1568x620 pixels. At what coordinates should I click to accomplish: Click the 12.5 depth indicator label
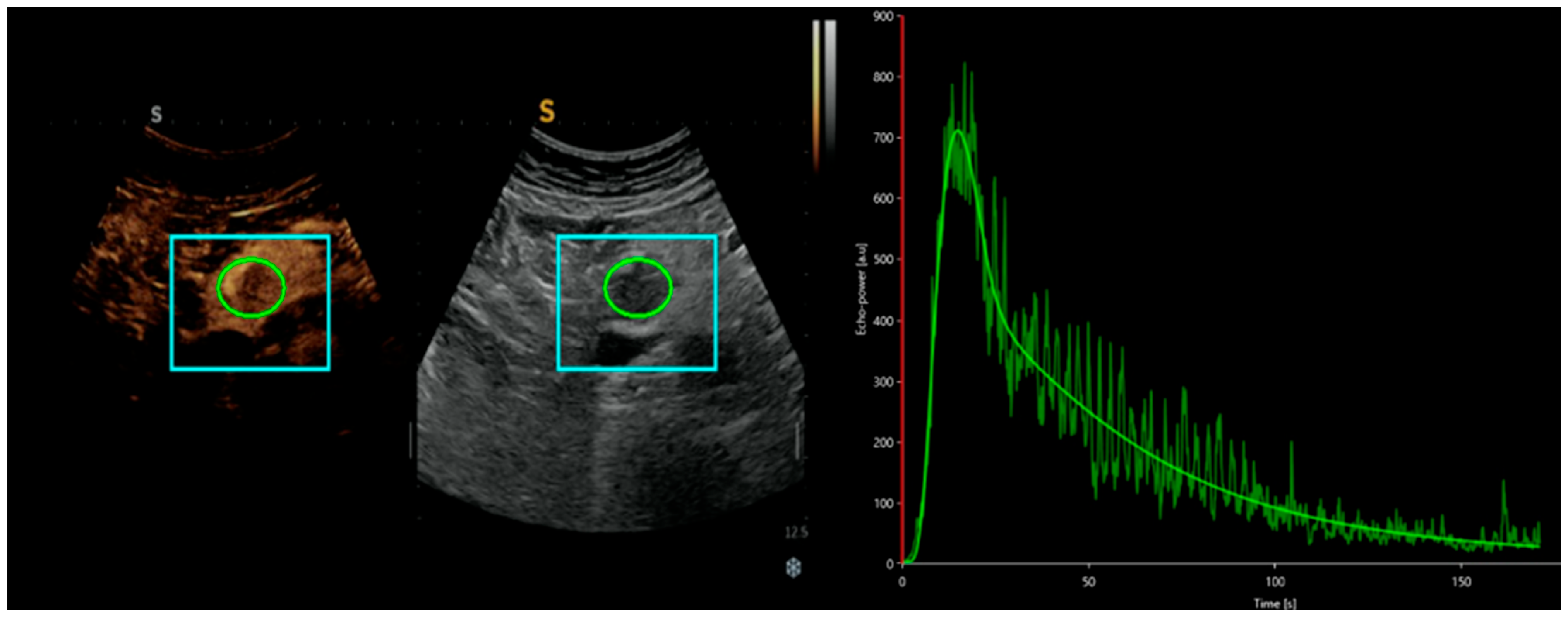[x=795, y=533]
